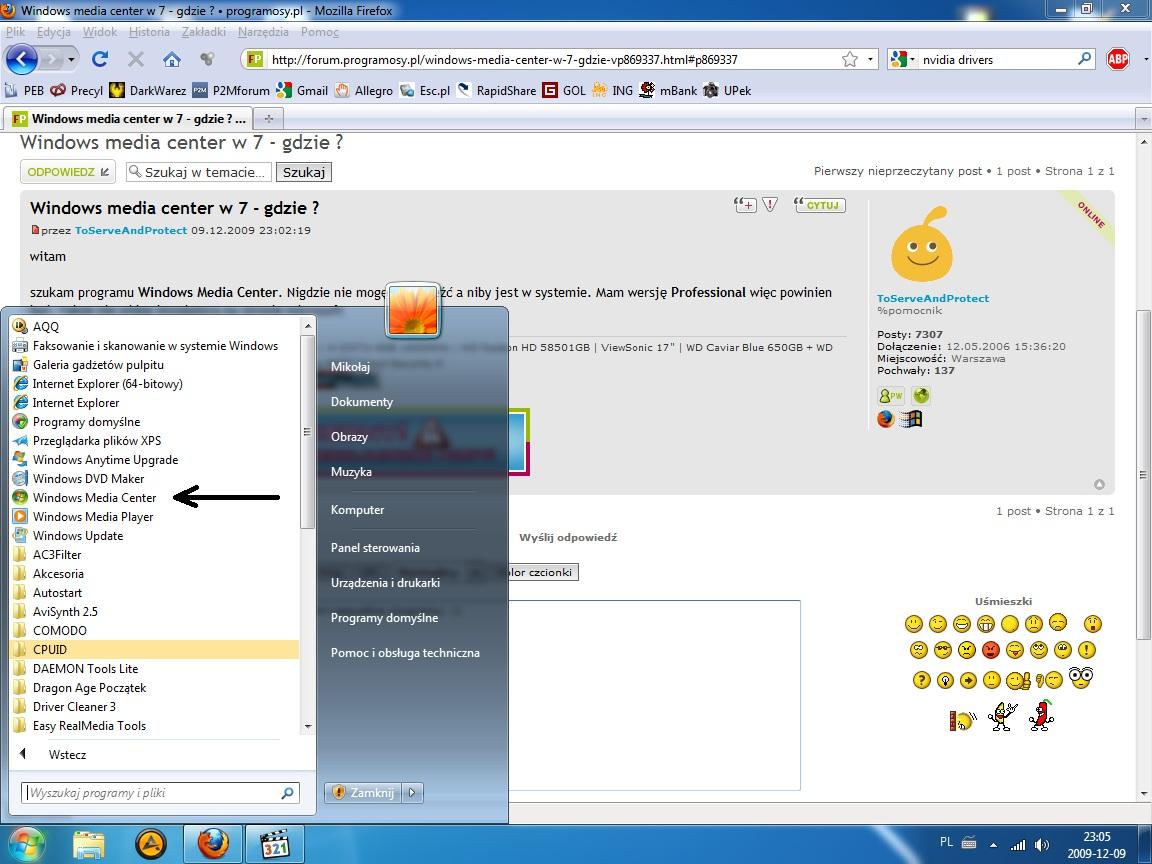Switch to Firefox on the taskbar
The width and height of the screenshot is (1152, 864).
212,844
